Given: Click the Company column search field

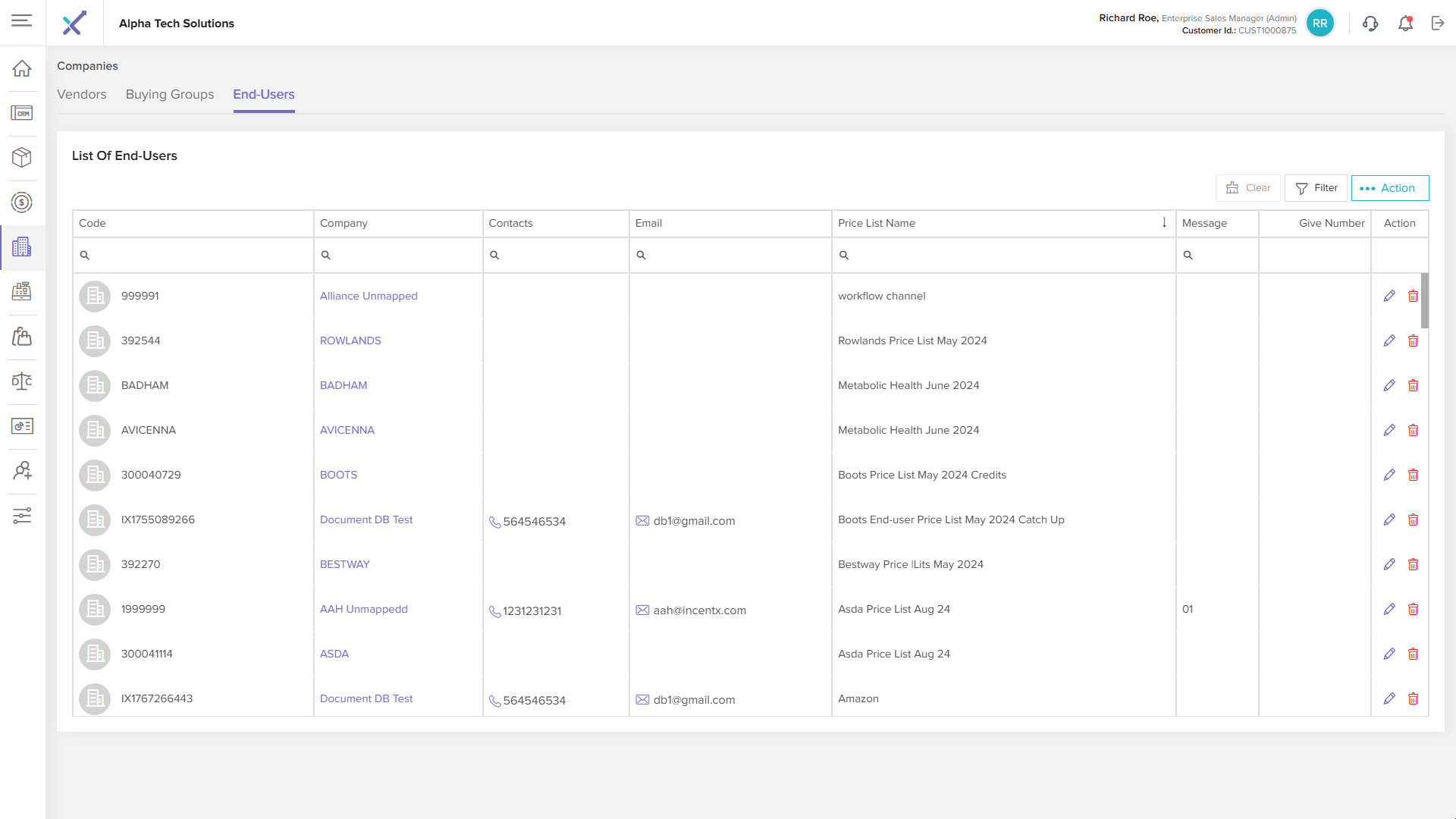Looking at the screenshot, I should tap(402, 256).
